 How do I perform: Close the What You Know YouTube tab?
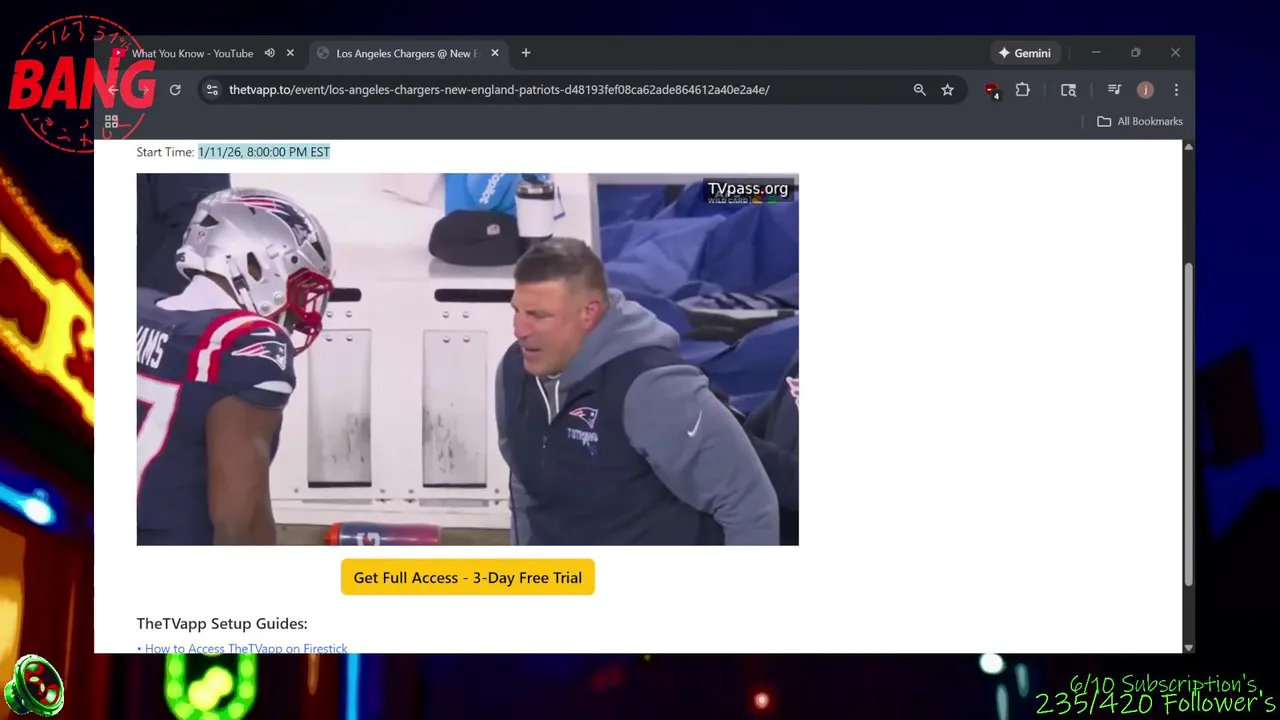click(290, 53)
